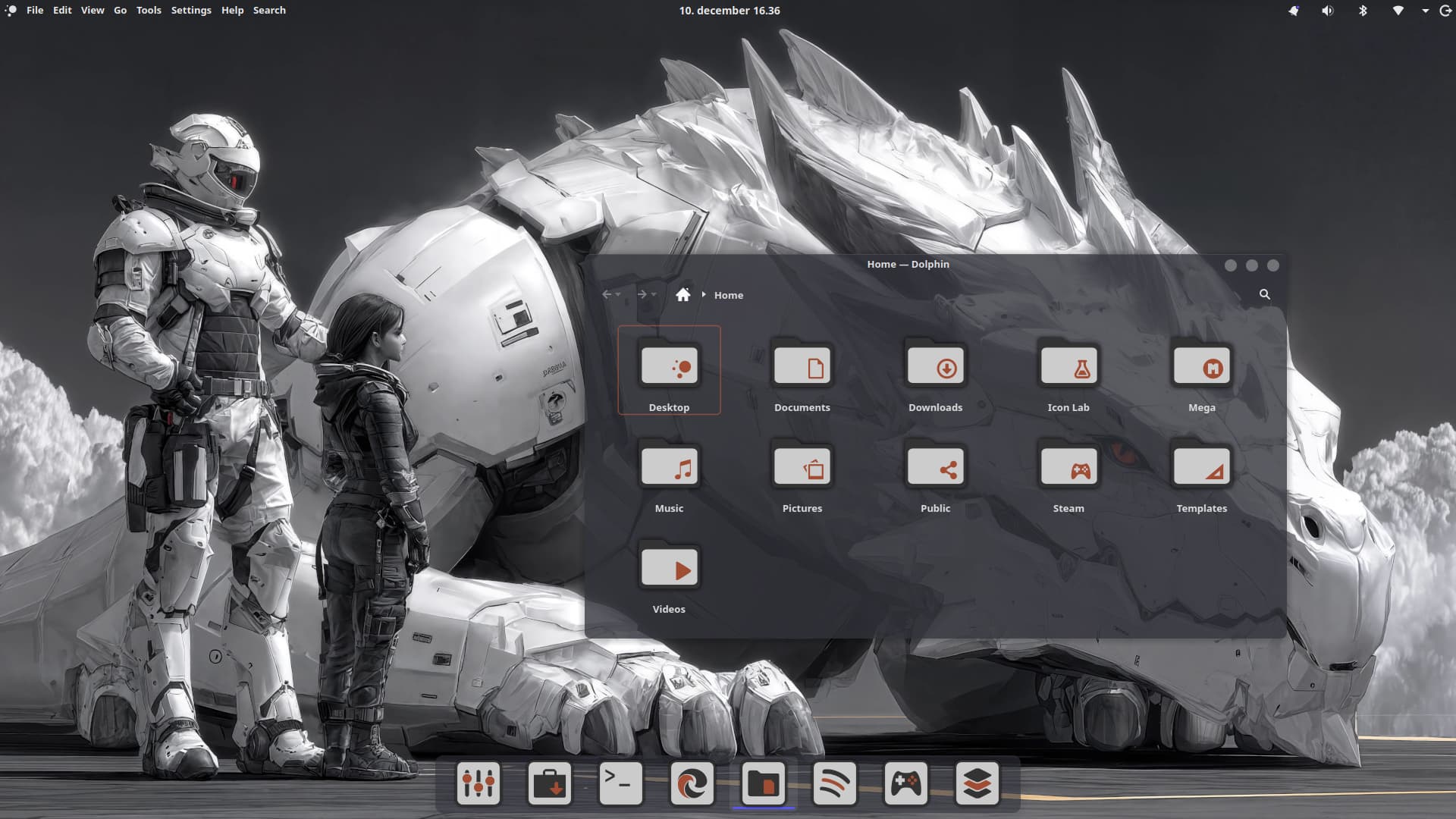
Task: Launch the terminal from the dock
Action: (620, 783)
